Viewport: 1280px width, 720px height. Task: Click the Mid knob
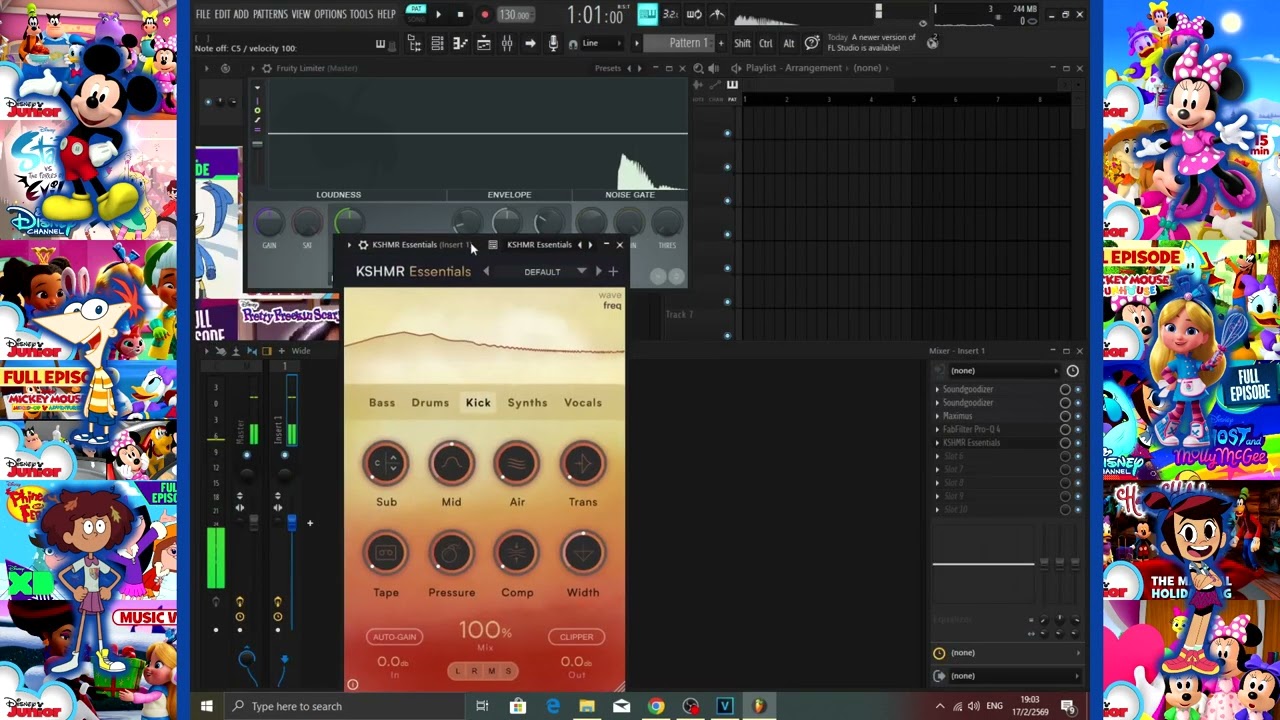[451, 464]
